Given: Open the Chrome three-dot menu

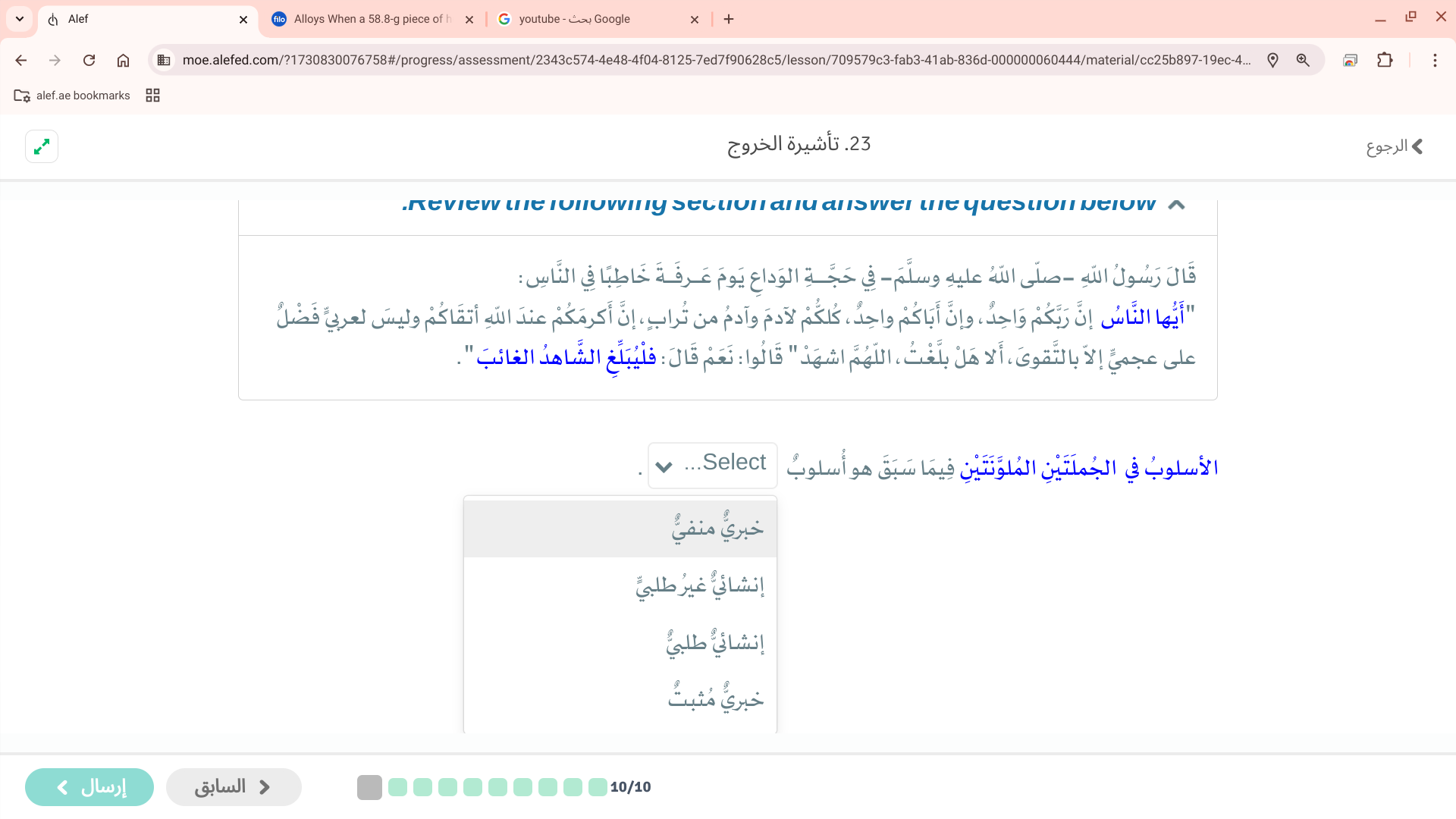Looking at the screenshot, I should 1434,60.
